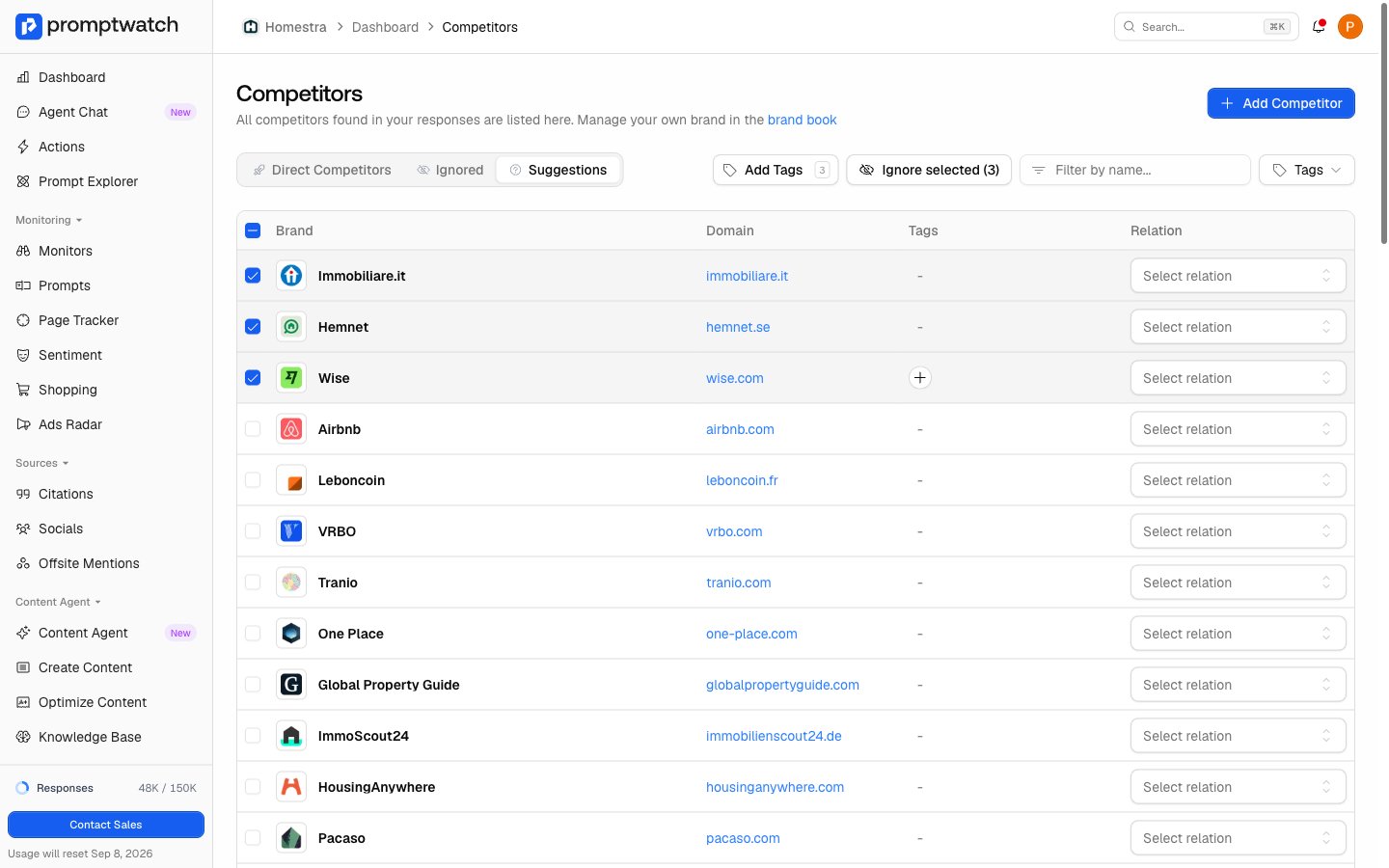Focus the Filter by name field

click(x=1135, y=170)
